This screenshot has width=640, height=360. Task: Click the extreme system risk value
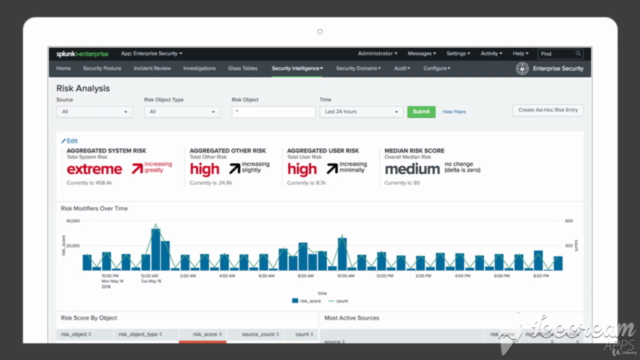click(94, 169)
